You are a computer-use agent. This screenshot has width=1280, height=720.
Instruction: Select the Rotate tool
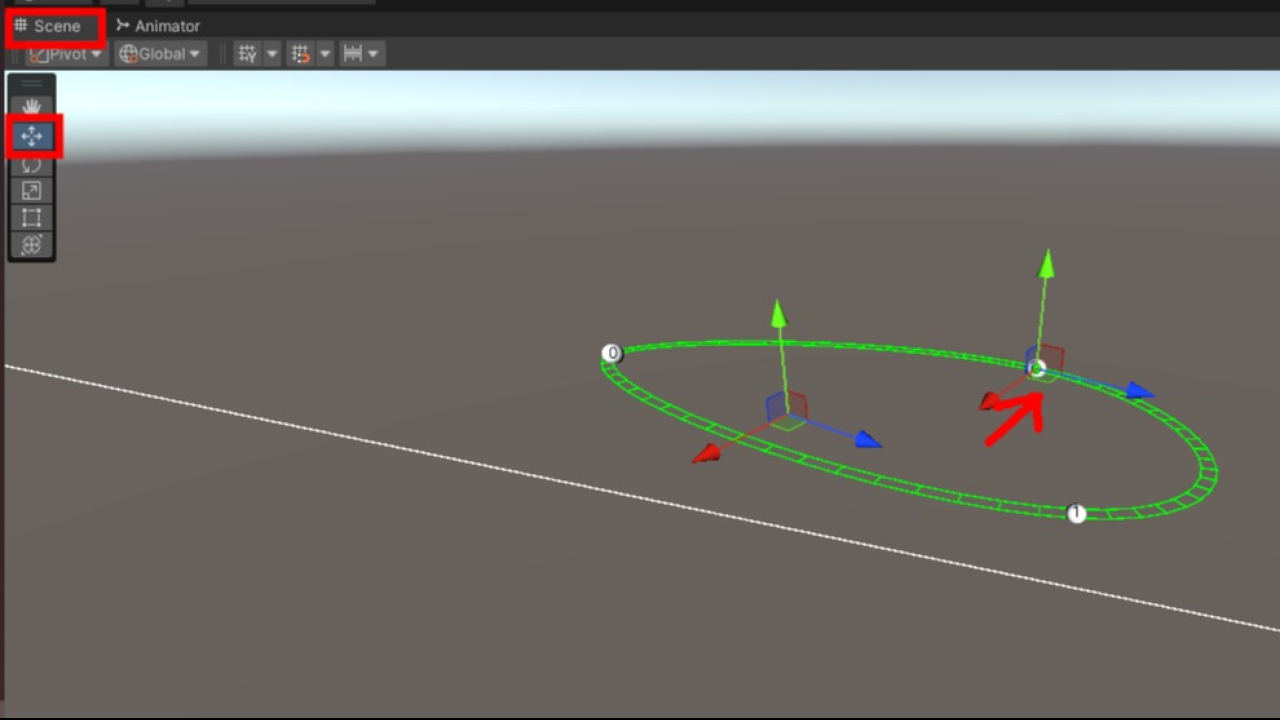click(32, 165)
